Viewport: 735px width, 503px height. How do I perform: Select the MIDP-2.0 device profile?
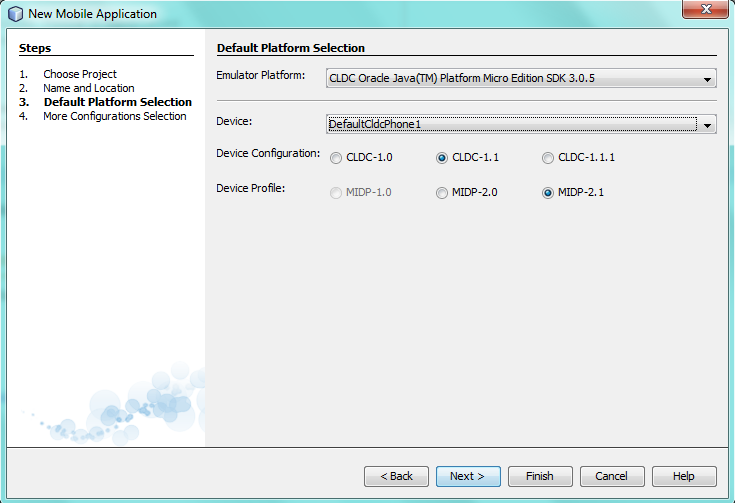[x=442, y=193]
